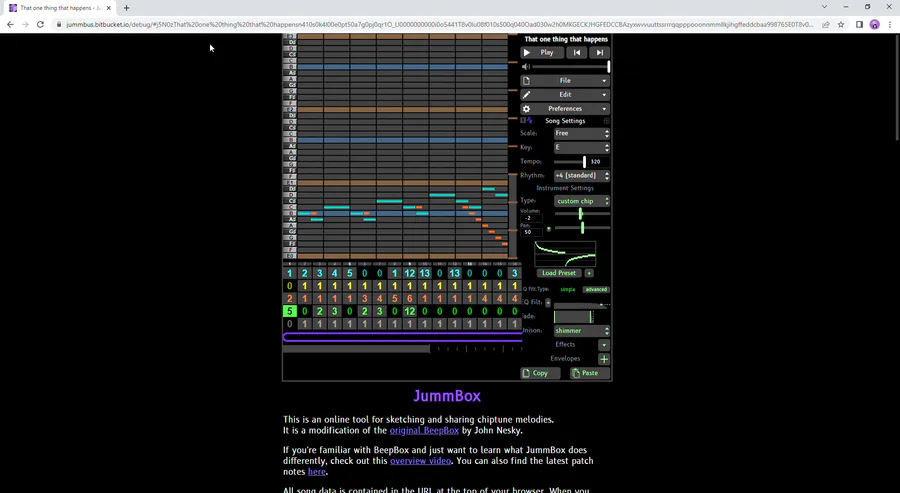
Task: Click the master volume slider thumb
Action: pyautogui.click(x=608, y=67)
